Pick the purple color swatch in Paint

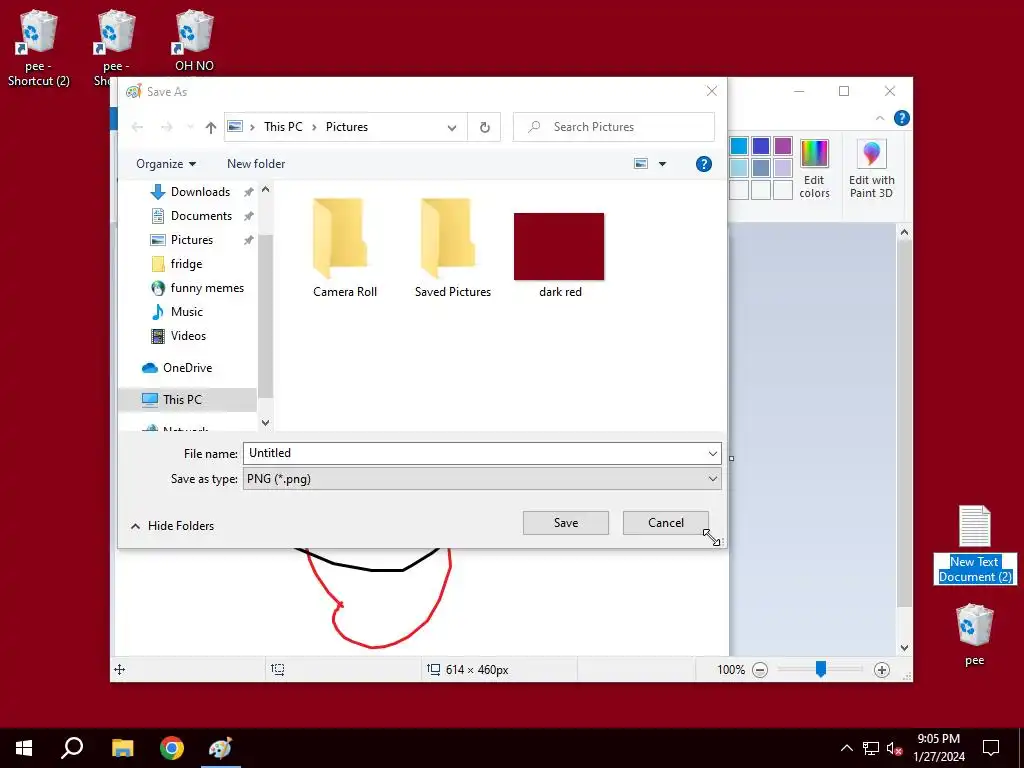click(x=782, y=146)
